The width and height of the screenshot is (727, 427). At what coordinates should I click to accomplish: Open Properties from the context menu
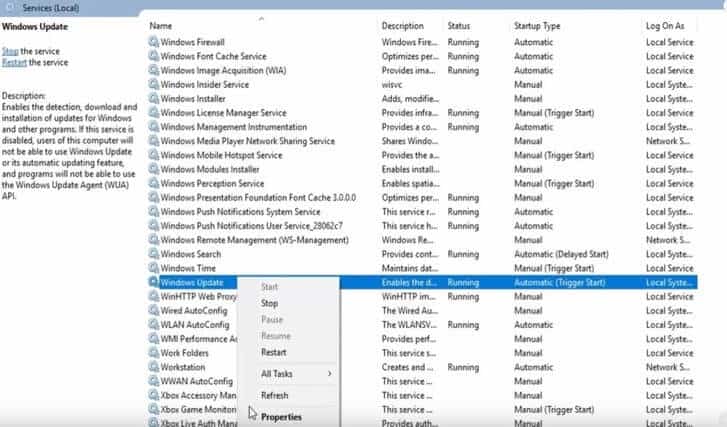pos(281,417)
